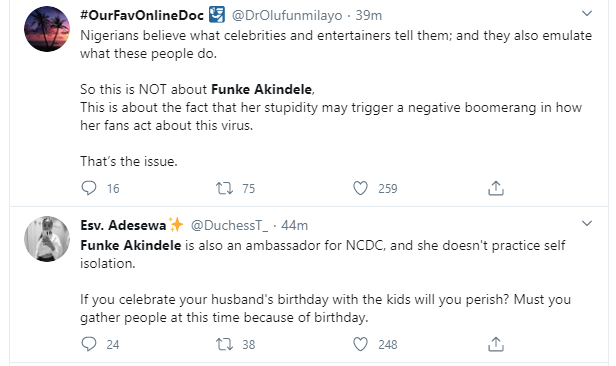
Task: Open more options chevron on DuchessT_ tweet
Action: tap(587, 223)
